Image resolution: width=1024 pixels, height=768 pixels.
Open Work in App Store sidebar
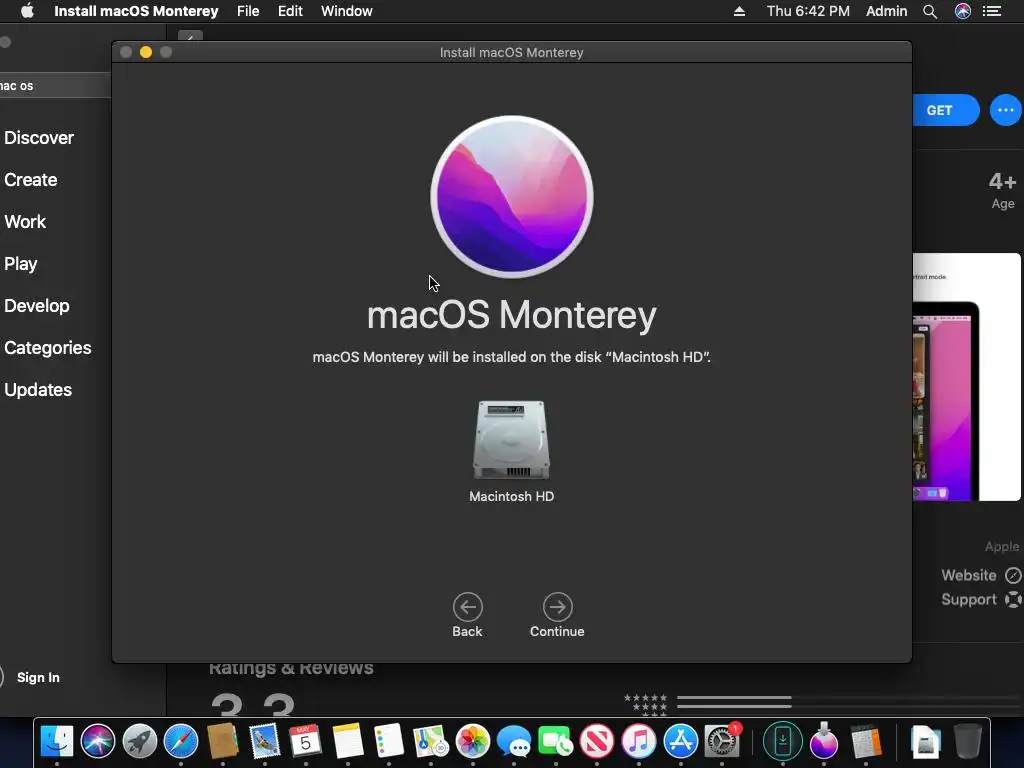click(25, 221)
